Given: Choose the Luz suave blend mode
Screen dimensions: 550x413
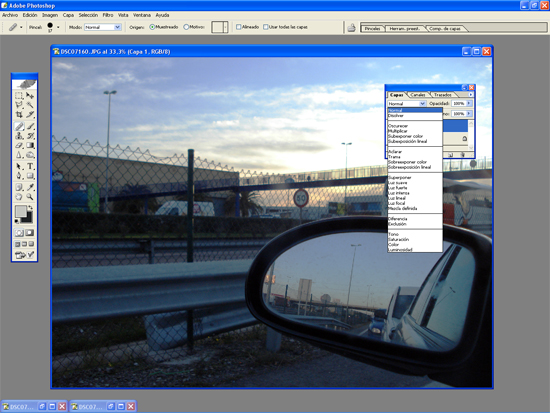Looking at the screenshot, I should [x=398, y=183].
